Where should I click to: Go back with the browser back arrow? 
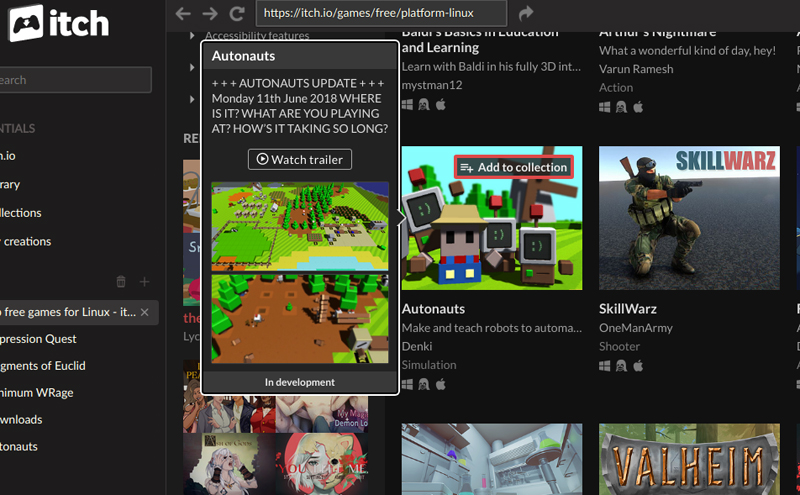(x=183, y=13)
